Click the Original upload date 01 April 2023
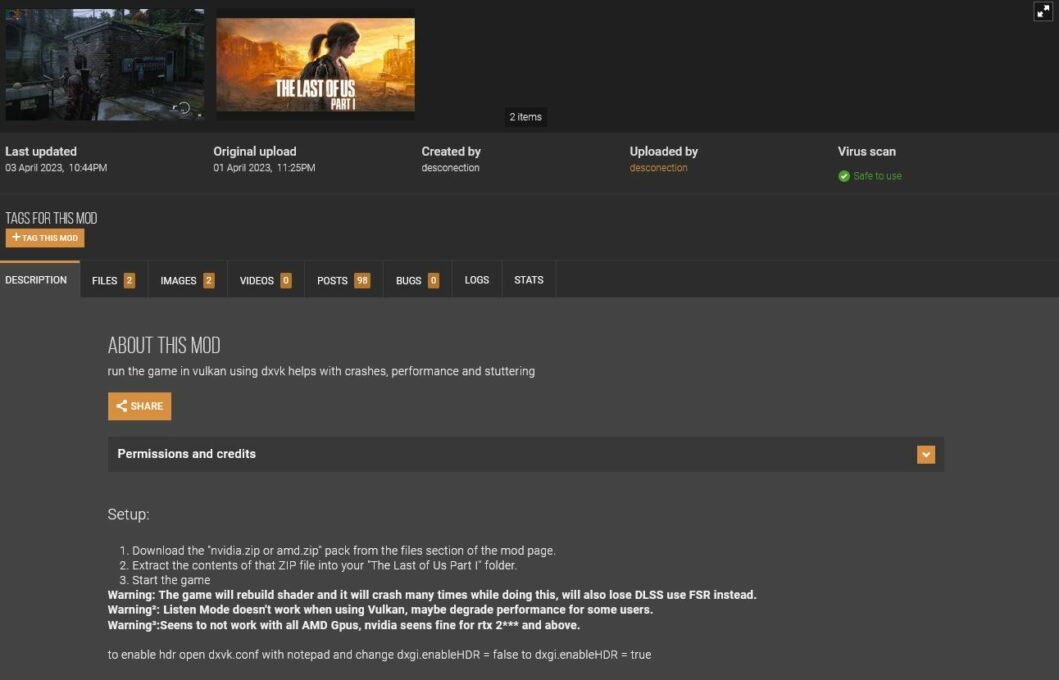The image size is (1059, 680). [264, 167]
